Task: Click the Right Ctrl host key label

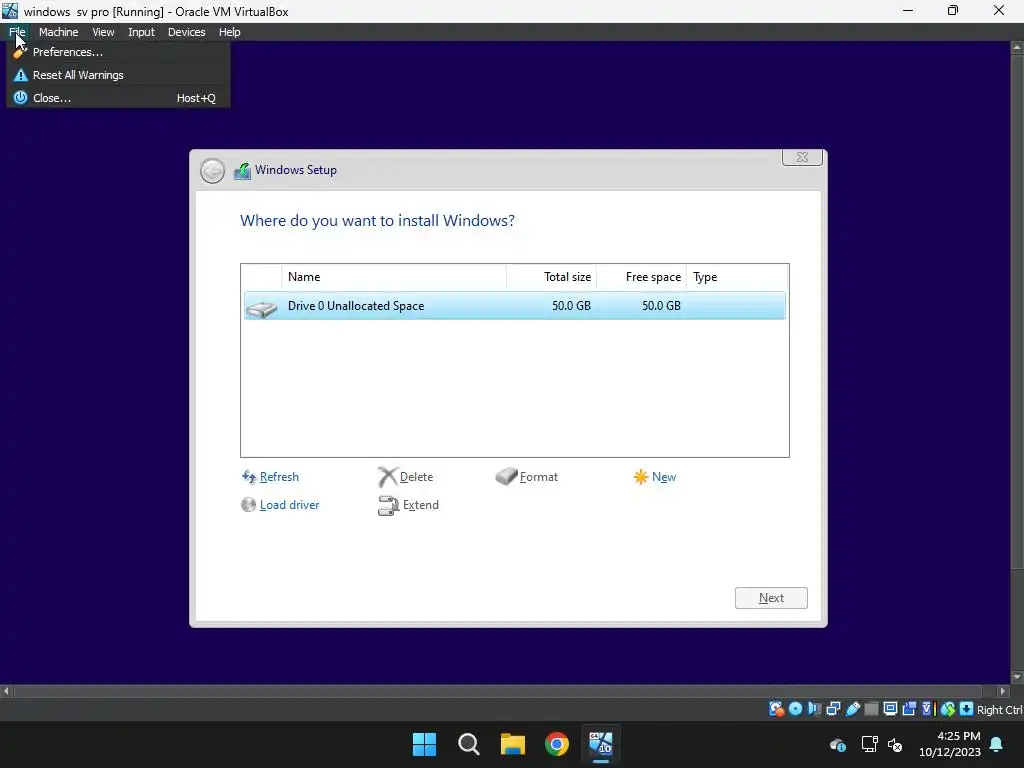Action: click(999, 710)
